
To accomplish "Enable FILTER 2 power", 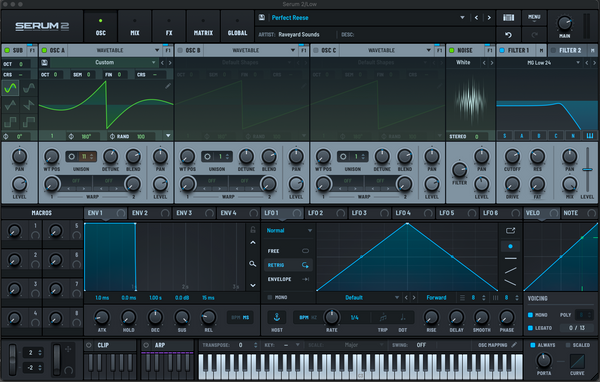I will (x=553, y=50).
